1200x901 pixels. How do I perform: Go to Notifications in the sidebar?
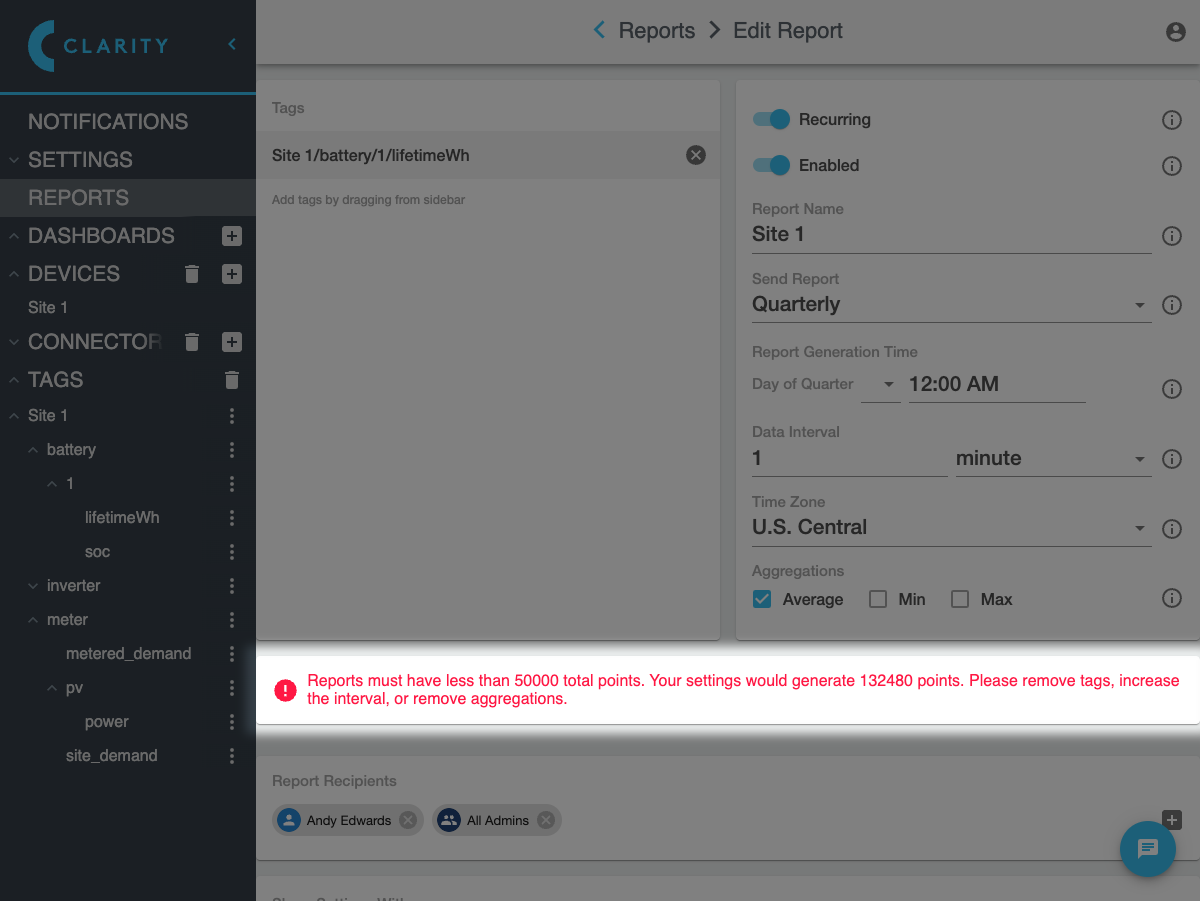(x=108, y=122)
